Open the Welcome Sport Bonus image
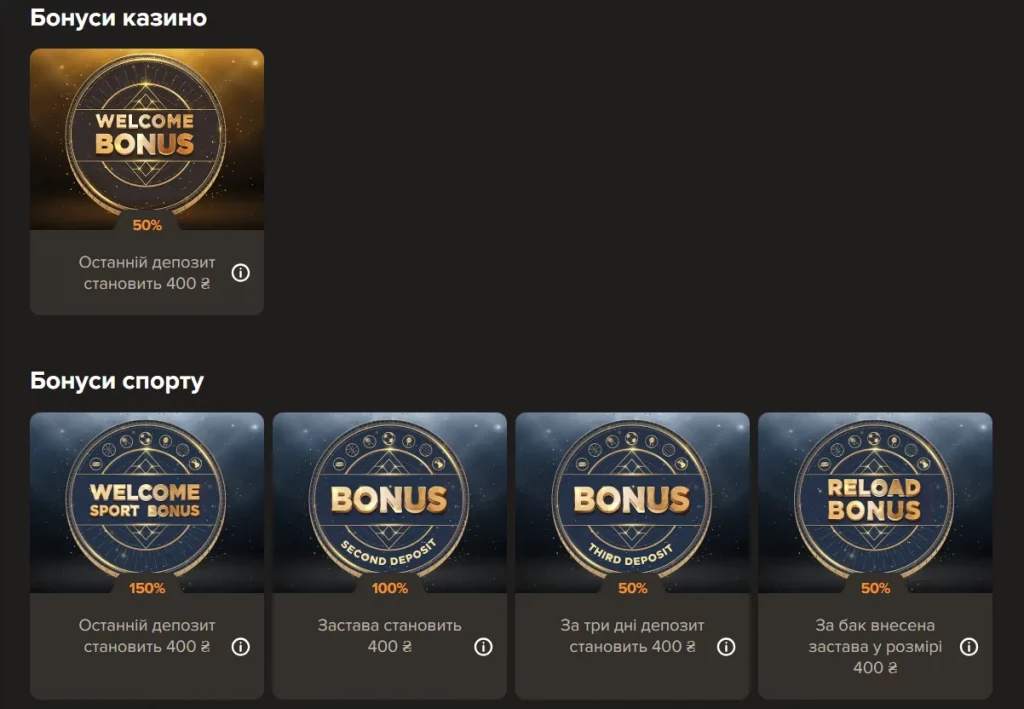 click(147, 502)
